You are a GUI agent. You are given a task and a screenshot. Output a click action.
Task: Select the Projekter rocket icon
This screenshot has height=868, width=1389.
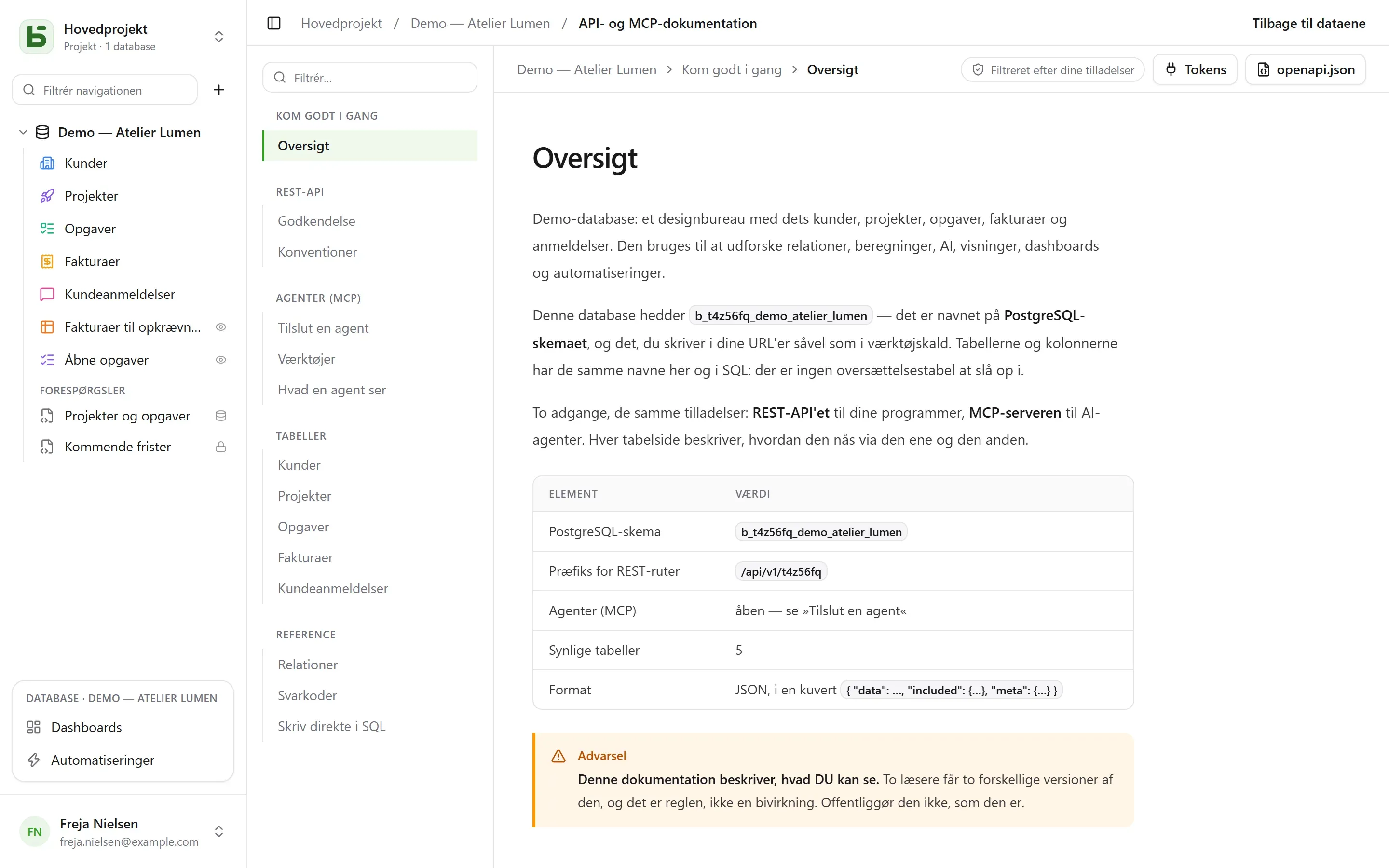[47, 196]
